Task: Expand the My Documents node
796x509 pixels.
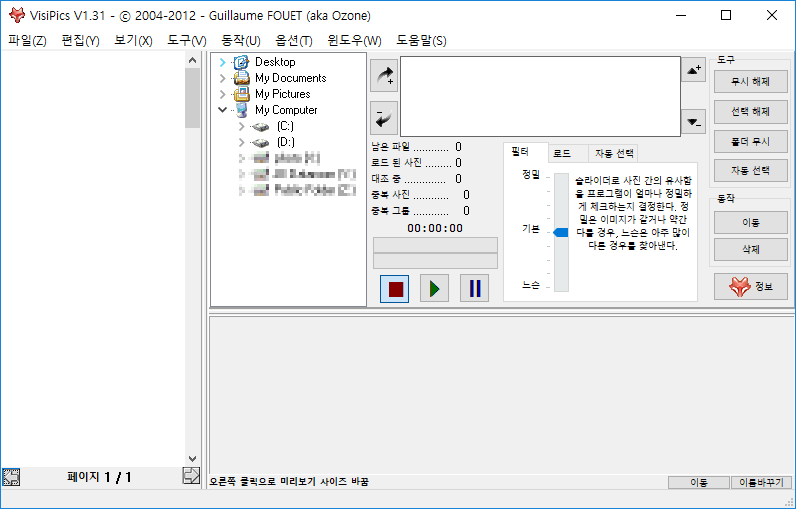Action: coord(222,78)
